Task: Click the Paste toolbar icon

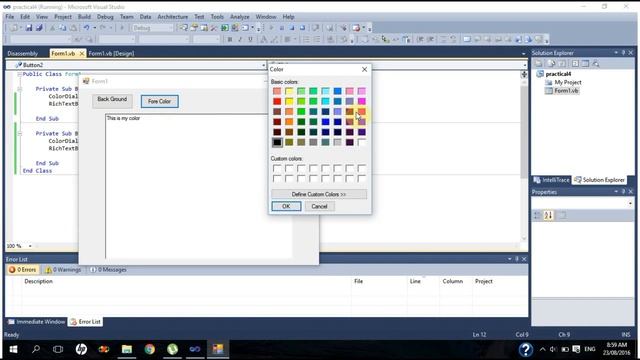Action: [x=73, y=28]
